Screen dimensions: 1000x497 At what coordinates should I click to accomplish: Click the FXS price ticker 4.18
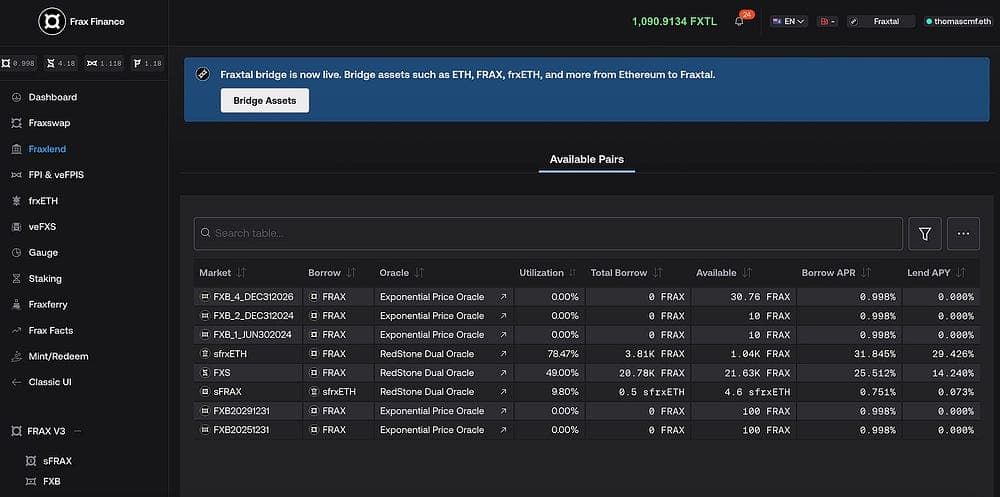pos(61,63)
